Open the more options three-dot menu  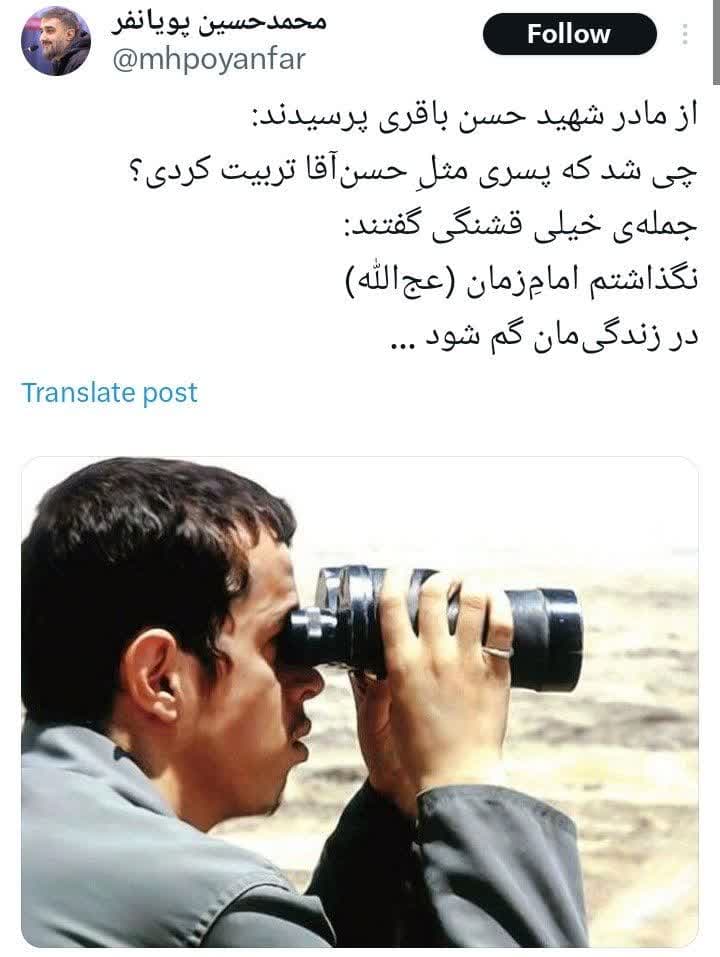click(x=685, y=34)
